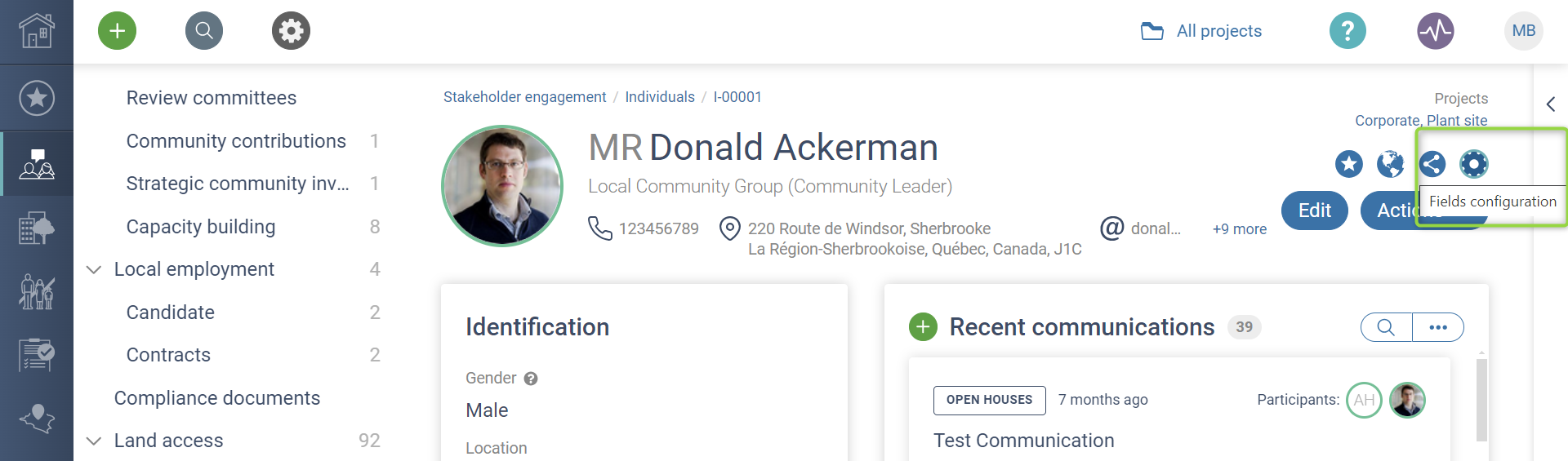Click the Edit button

tap(1314, 211)
